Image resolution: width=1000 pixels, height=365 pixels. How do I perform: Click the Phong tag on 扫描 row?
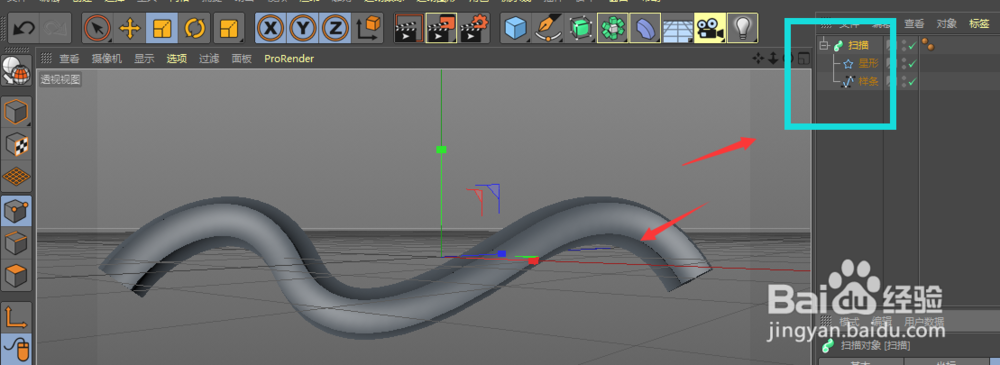(x=927, y=45)
